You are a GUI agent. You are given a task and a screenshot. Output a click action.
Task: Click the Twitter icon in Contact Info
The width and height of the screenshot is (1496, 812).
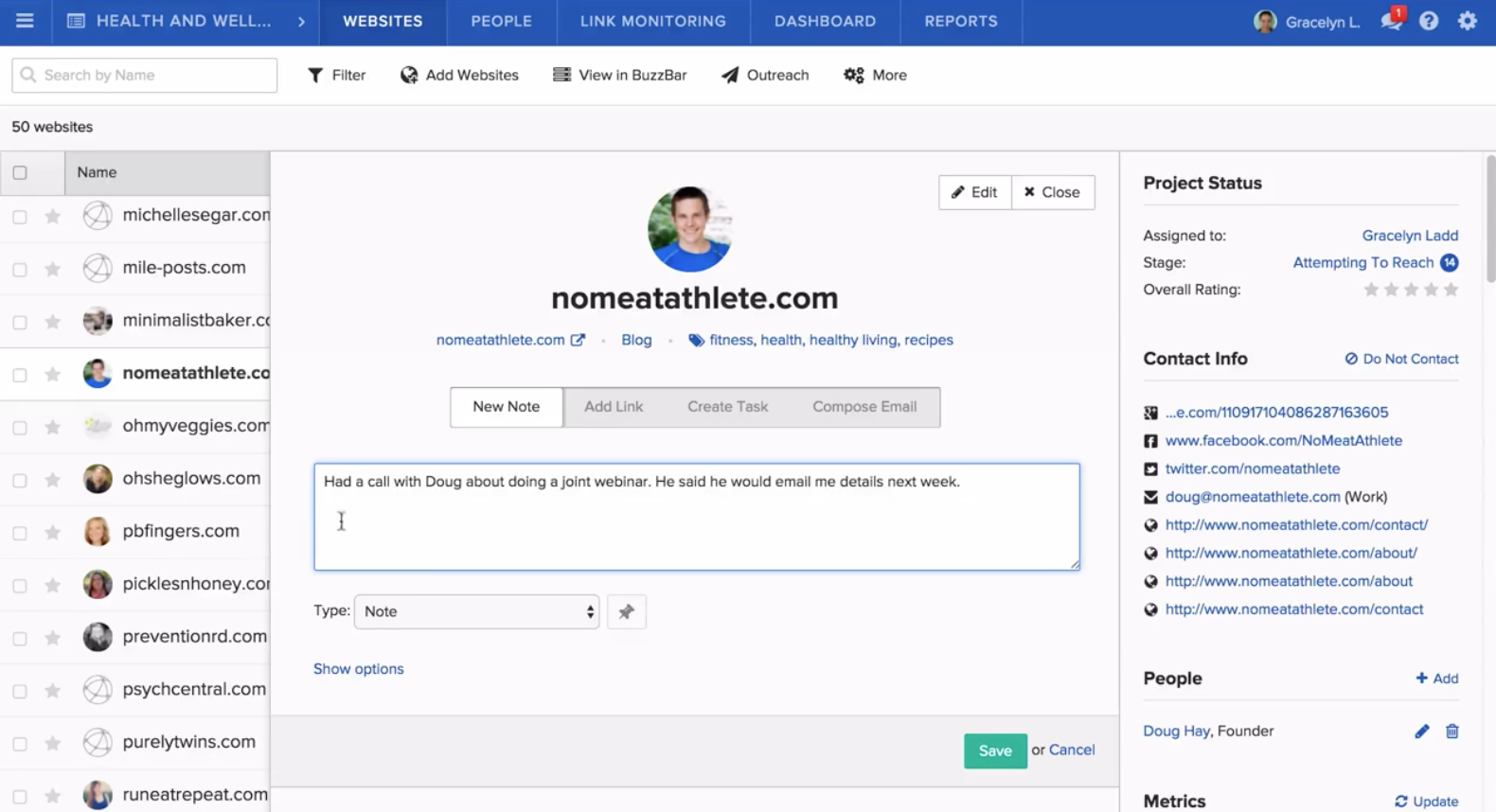pos(1150,469)
